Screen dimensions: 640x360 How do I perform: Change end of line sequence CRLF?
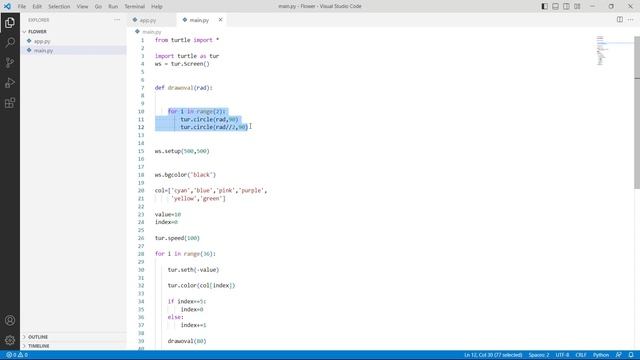(581, 355)
